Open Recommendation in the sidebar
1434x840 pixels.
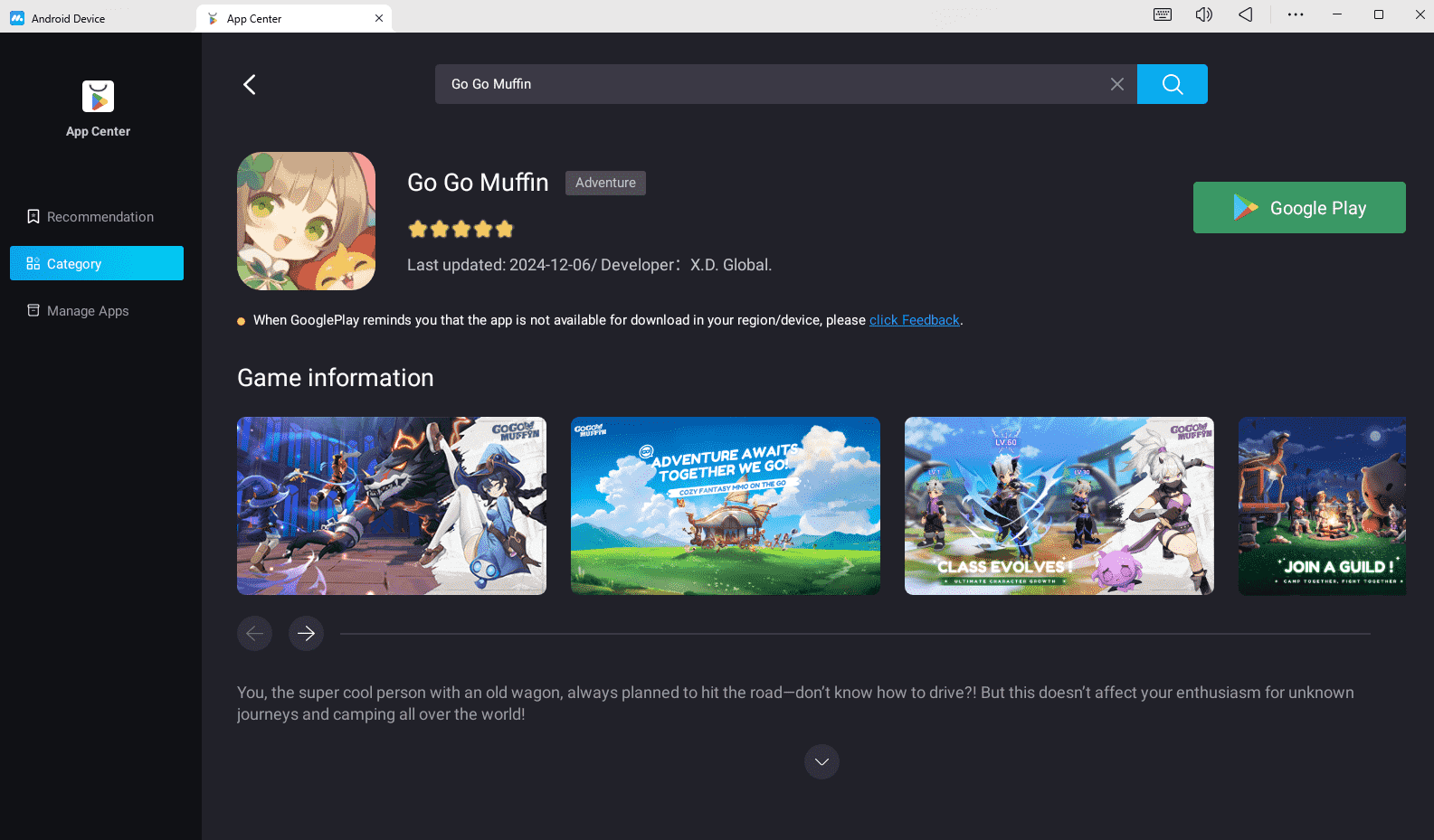pos(97,217)
